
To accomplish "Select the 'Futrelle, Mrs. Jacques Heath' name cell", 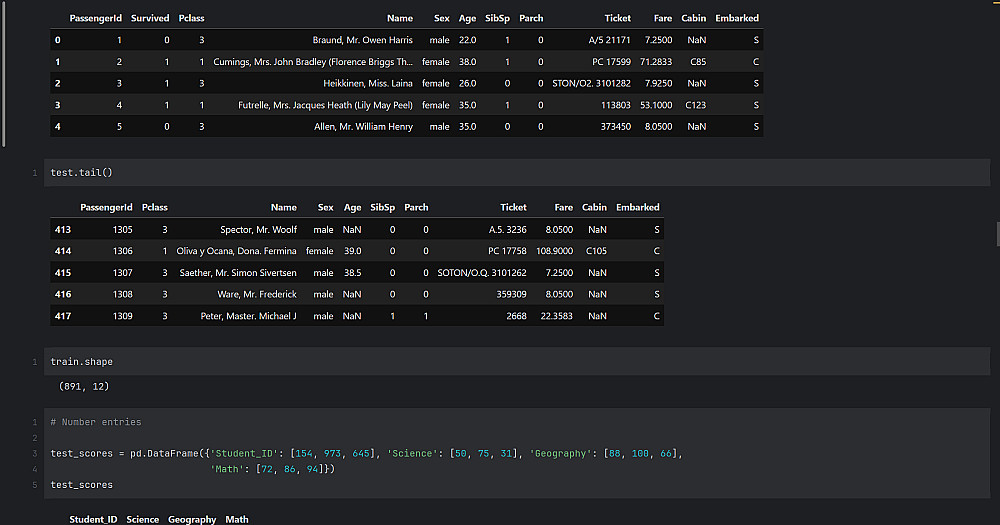I will pyautogui.click(x=325, y=105).
